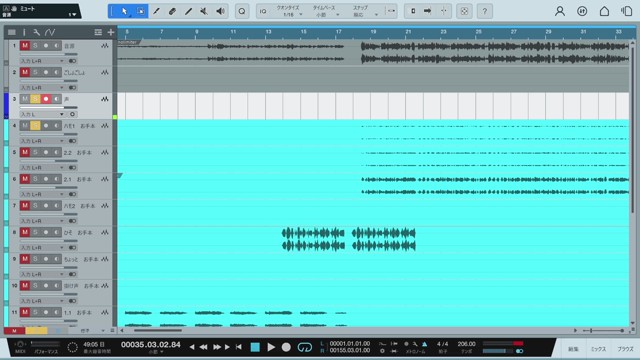640x360 pixels.
Task: Open the global tracks list icon
Action: [98, 32]
